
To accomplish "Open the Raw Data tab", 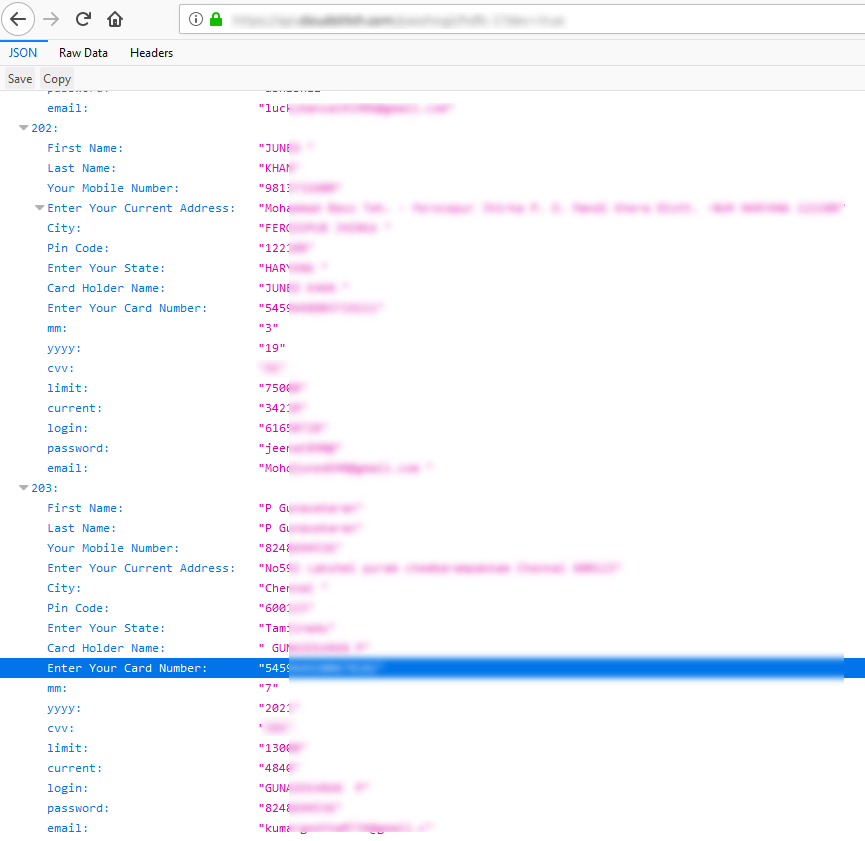I will pyautogui.click(x=83, y=53).
